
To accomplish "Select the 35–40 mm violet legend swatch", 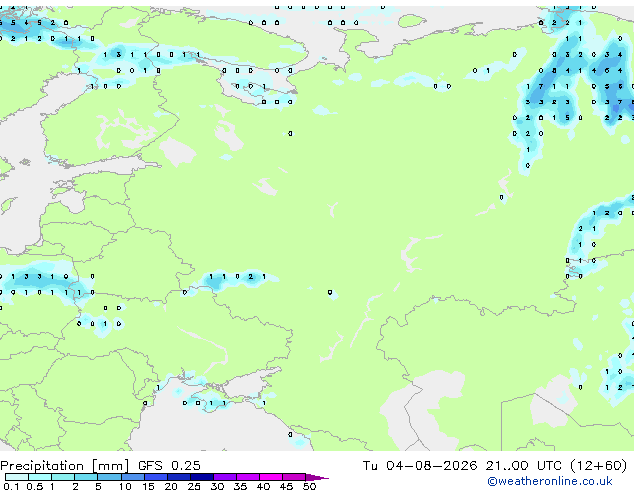I will pos(248,477).
